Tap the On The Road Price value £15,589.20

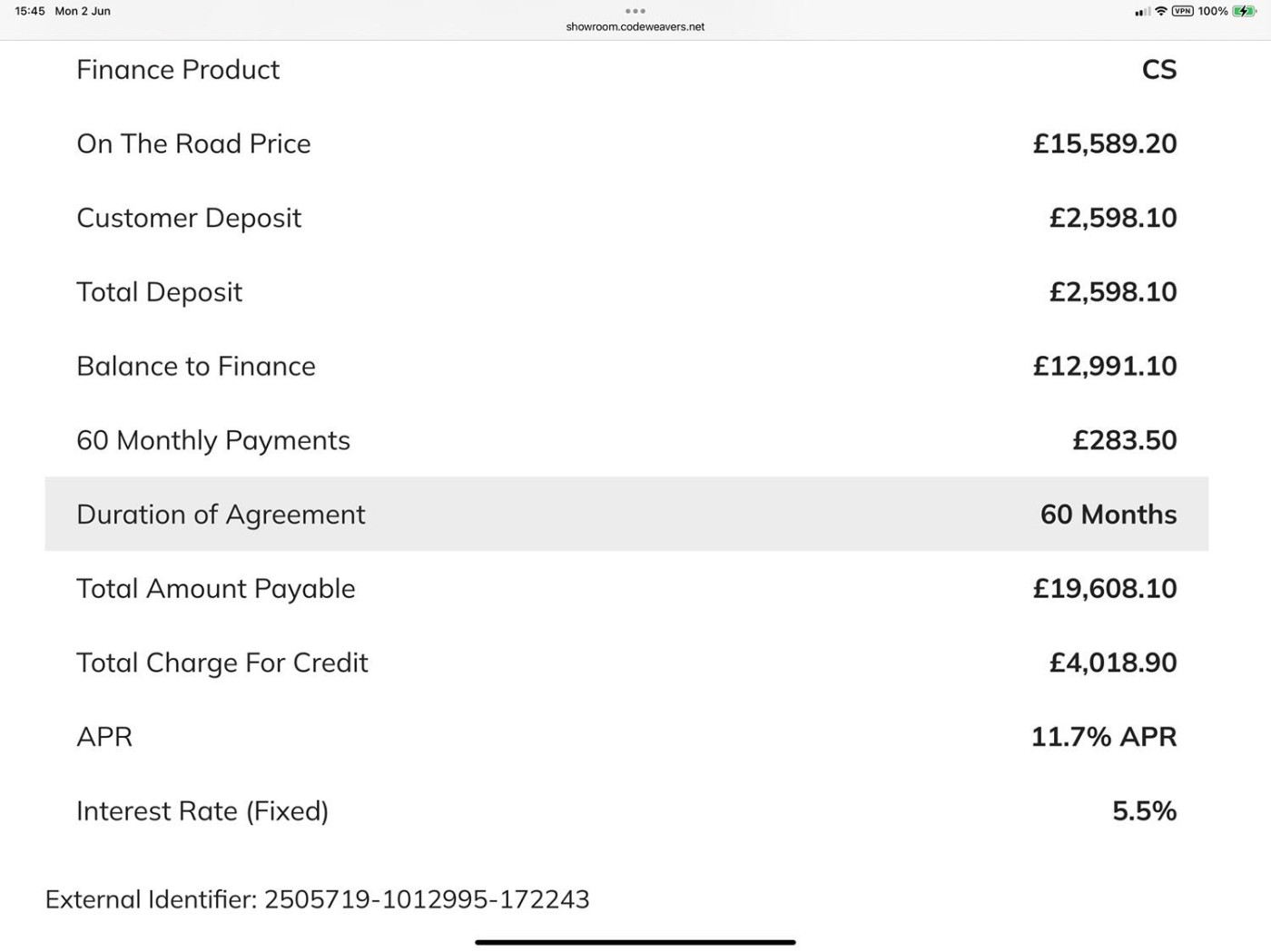tap(1104, 143)
